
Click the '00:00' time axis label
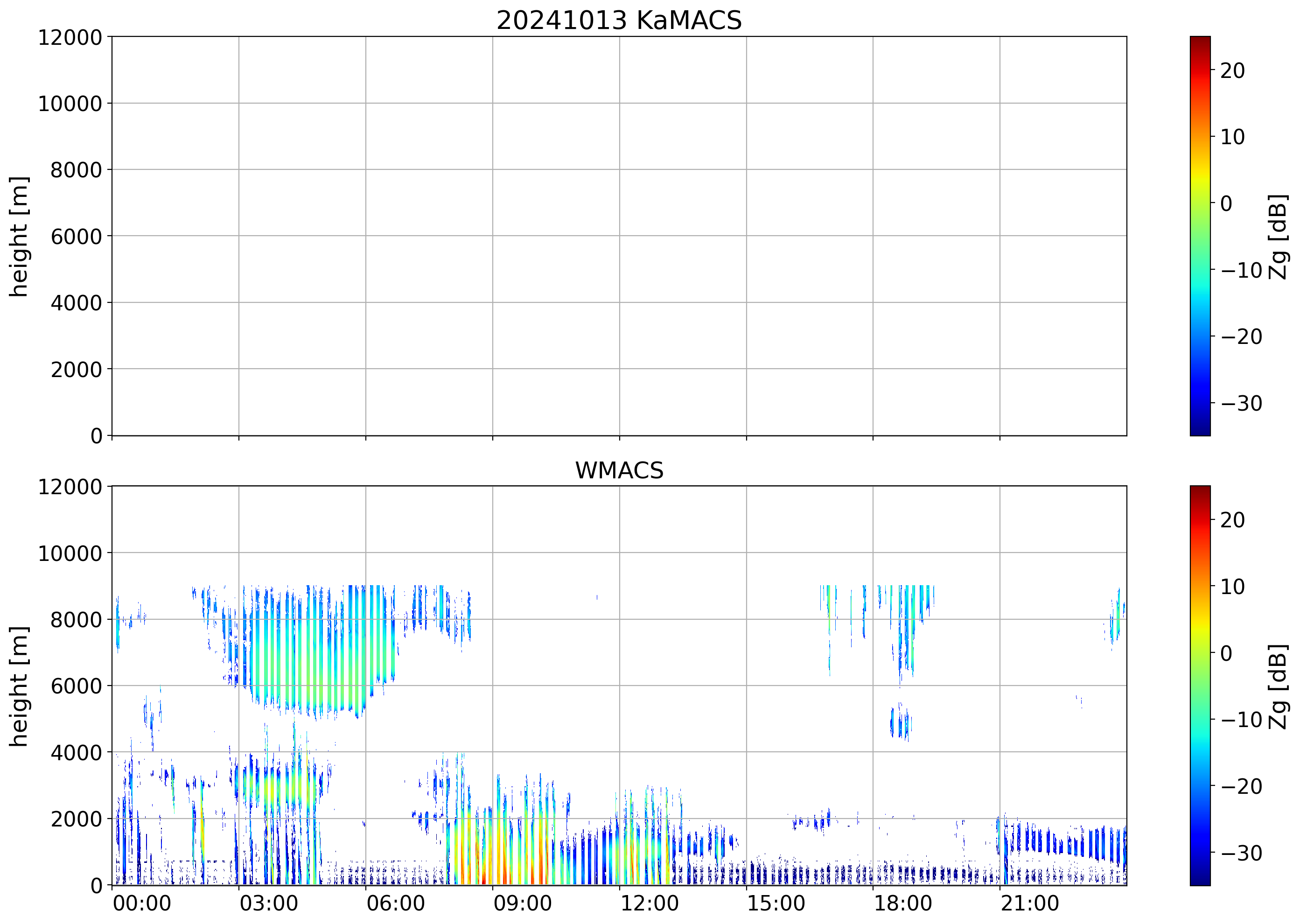click(142, 903)
